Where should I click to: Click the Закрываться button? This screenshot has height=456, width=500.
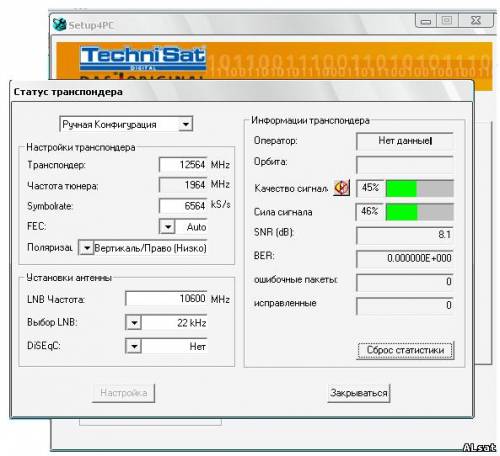tap(359, 393)
